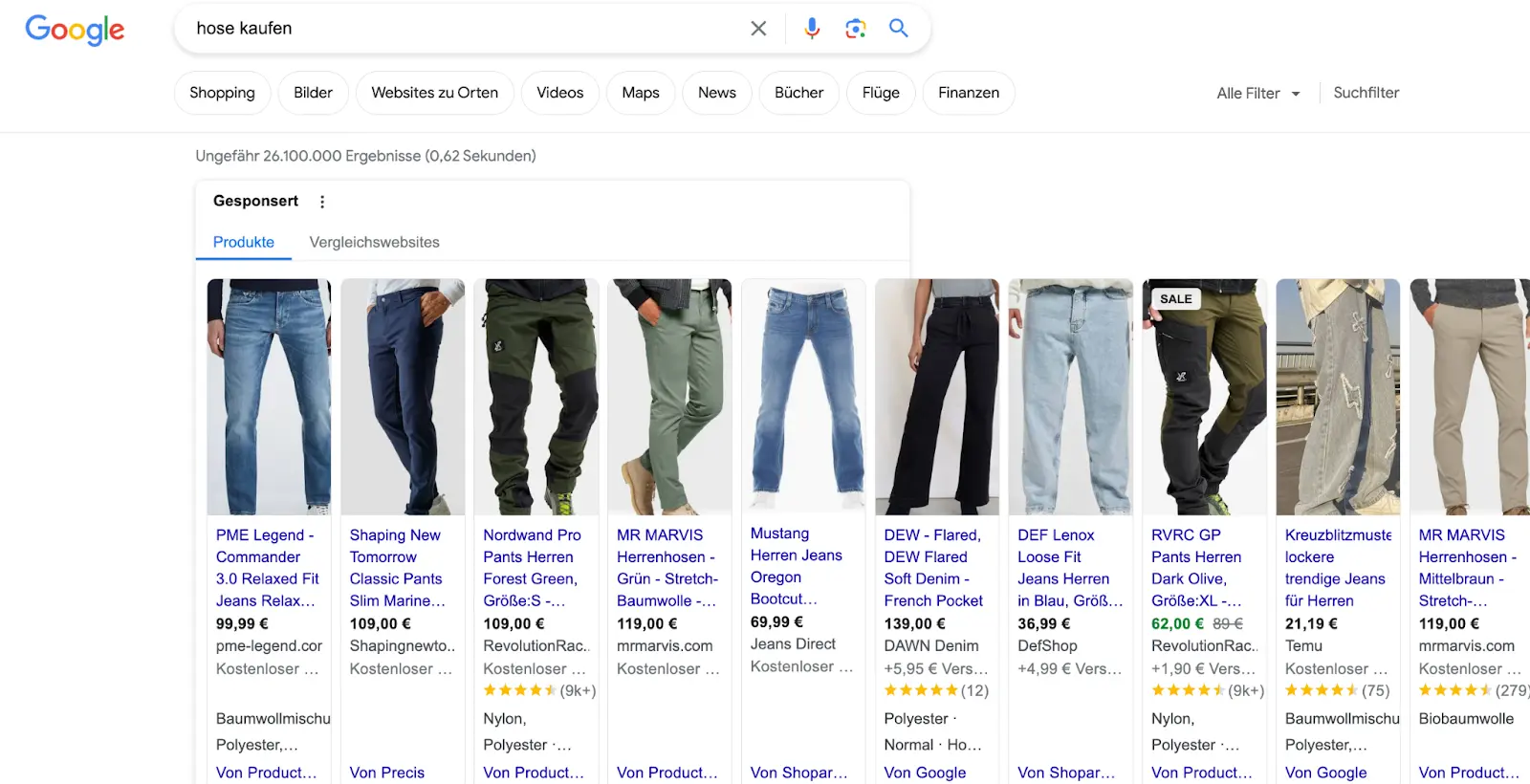Click DEF Lenox Loose Fit Jeans link
The image size is (1530, 784).
tap(1070, 568)
